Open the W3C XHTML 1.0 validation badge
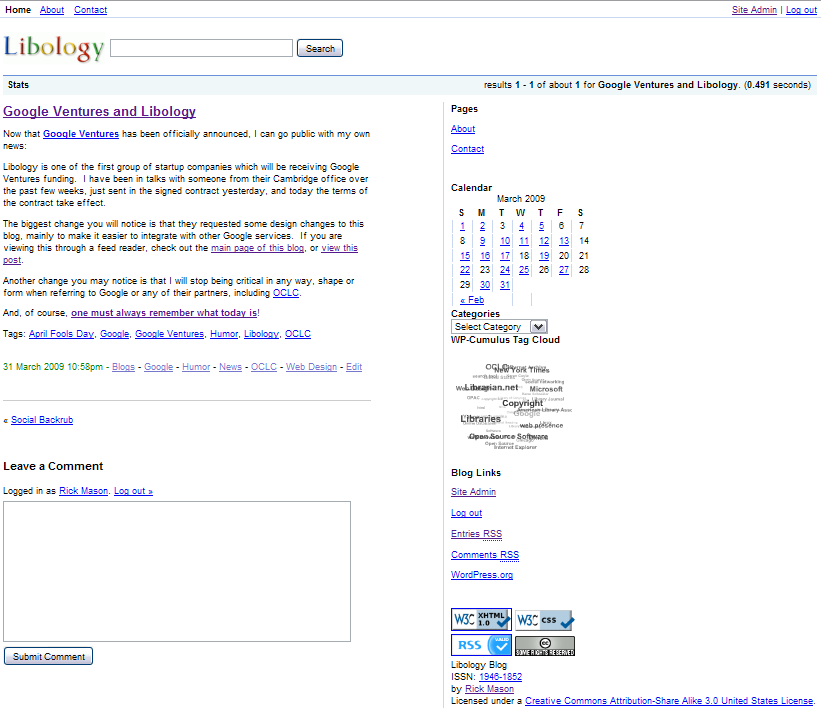This screenshot has height=713, width=821. pyautogui.click(x=481, y=620)
